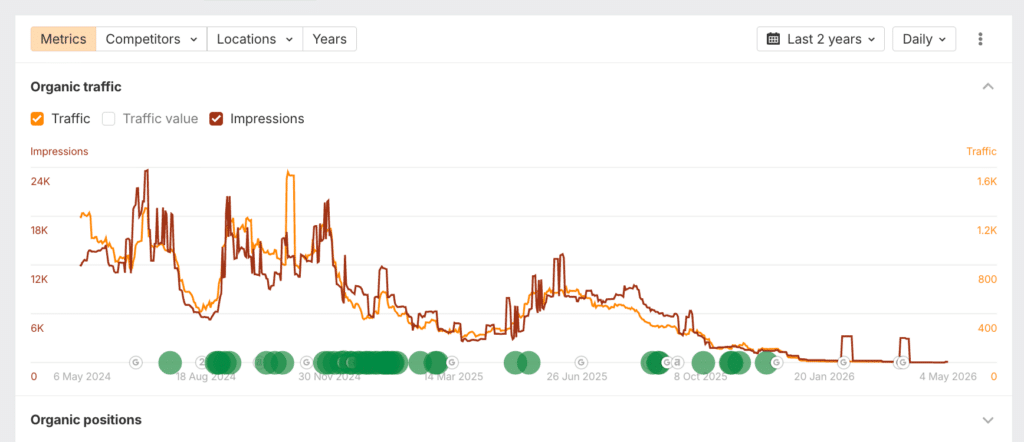1024x442 pixels.
Task: Click the 18K impressions axis label
Action: pos(40,230)
